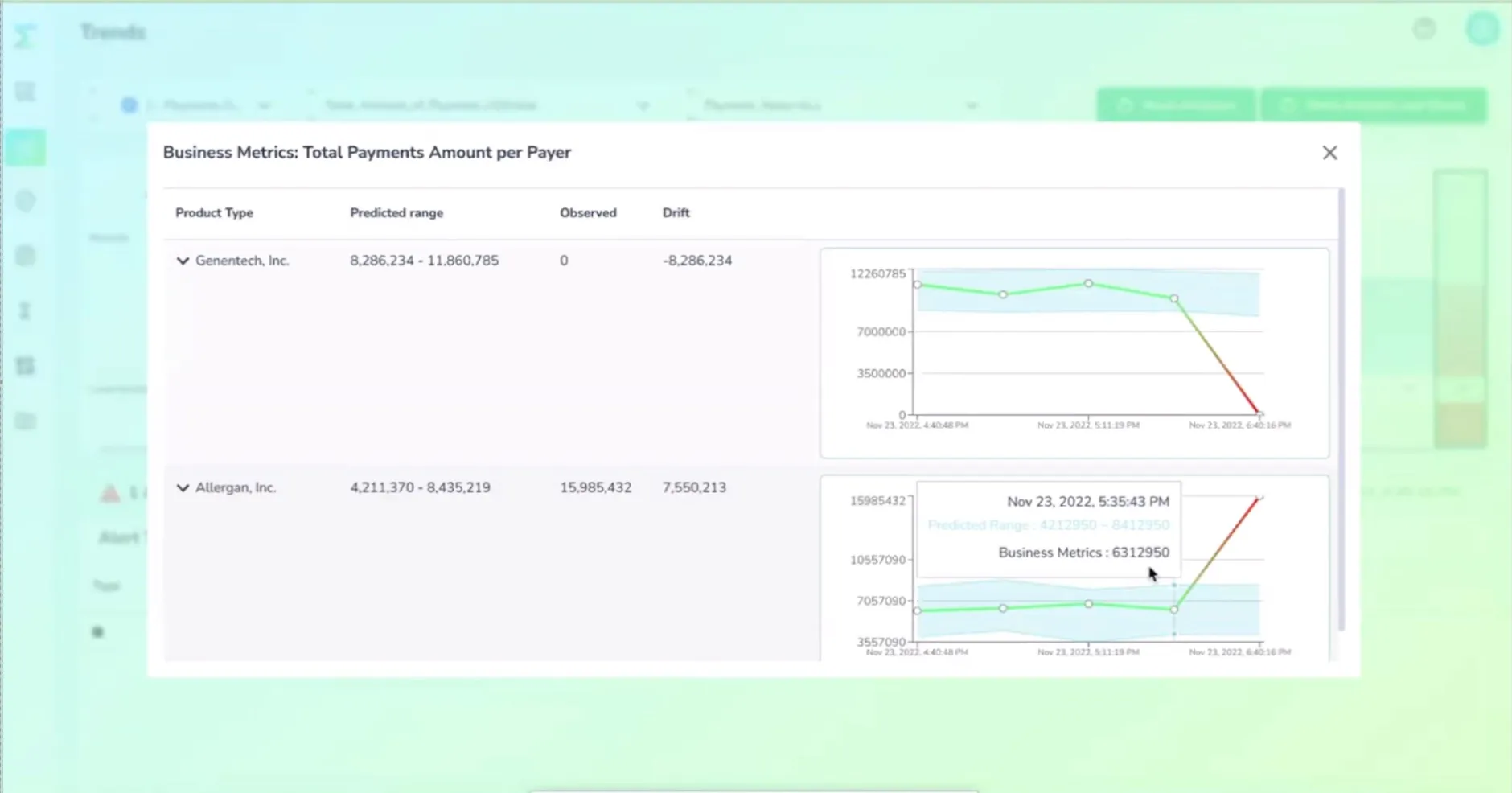Click the blurred second green button in background
Viewport: 1512px width, 793px height.
point(1374,105)
